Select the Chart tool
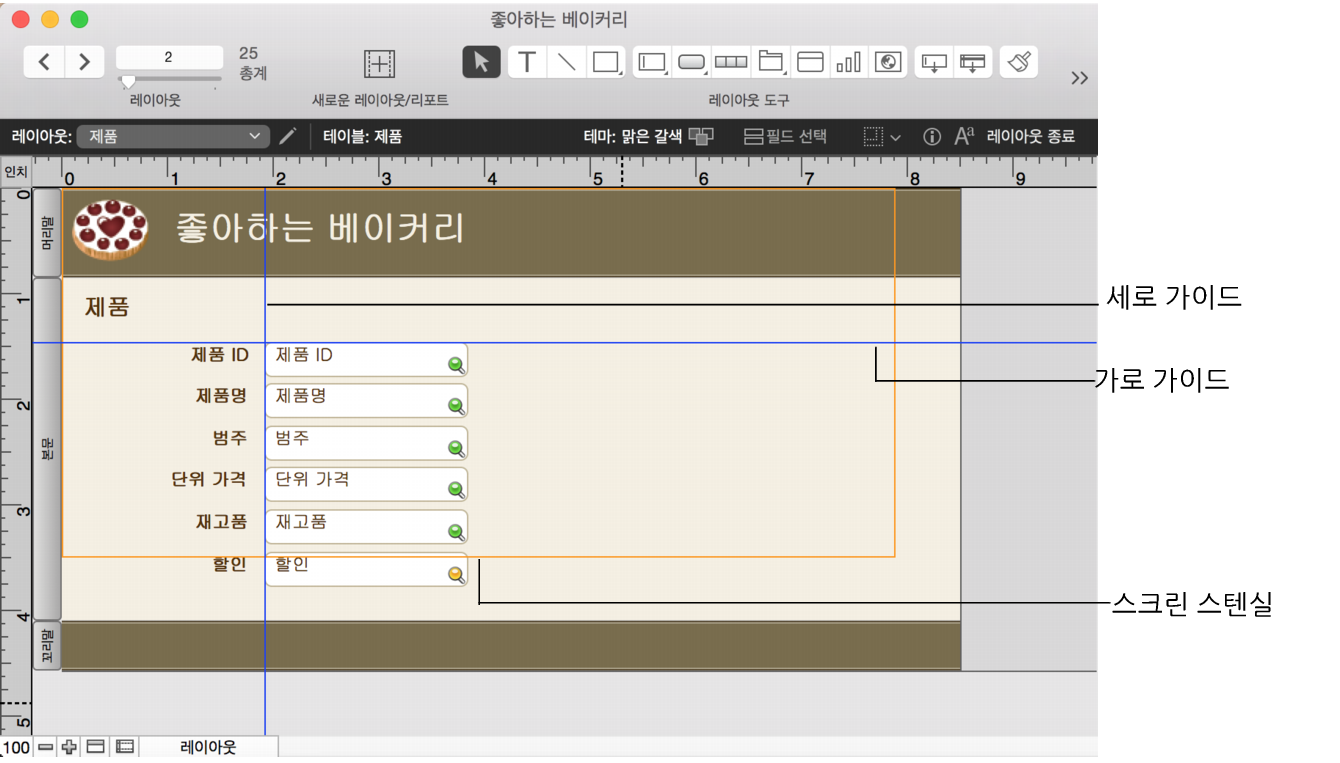The image size is (1340, 763). coord(848,62)
